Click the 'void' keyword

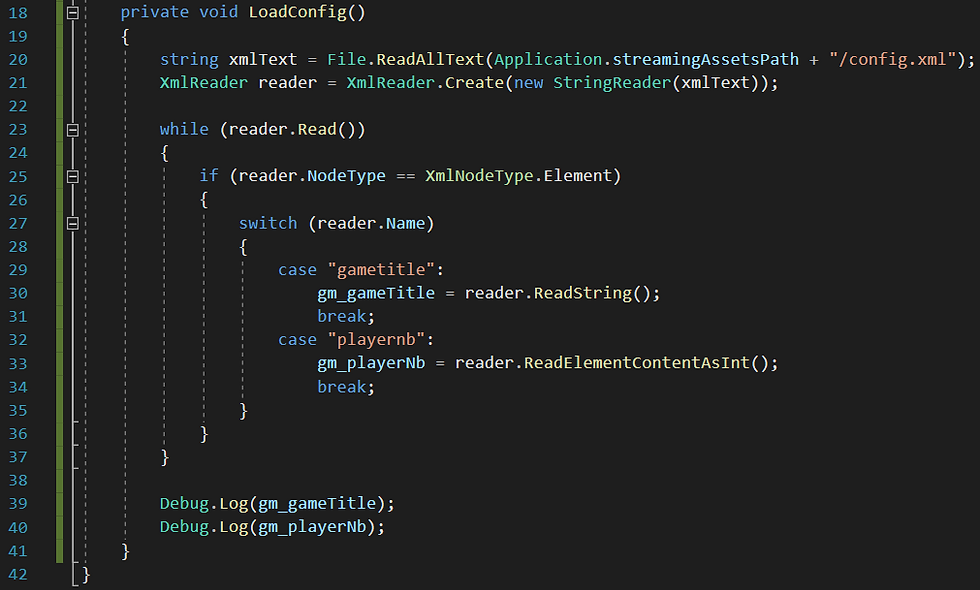point(219,12)
